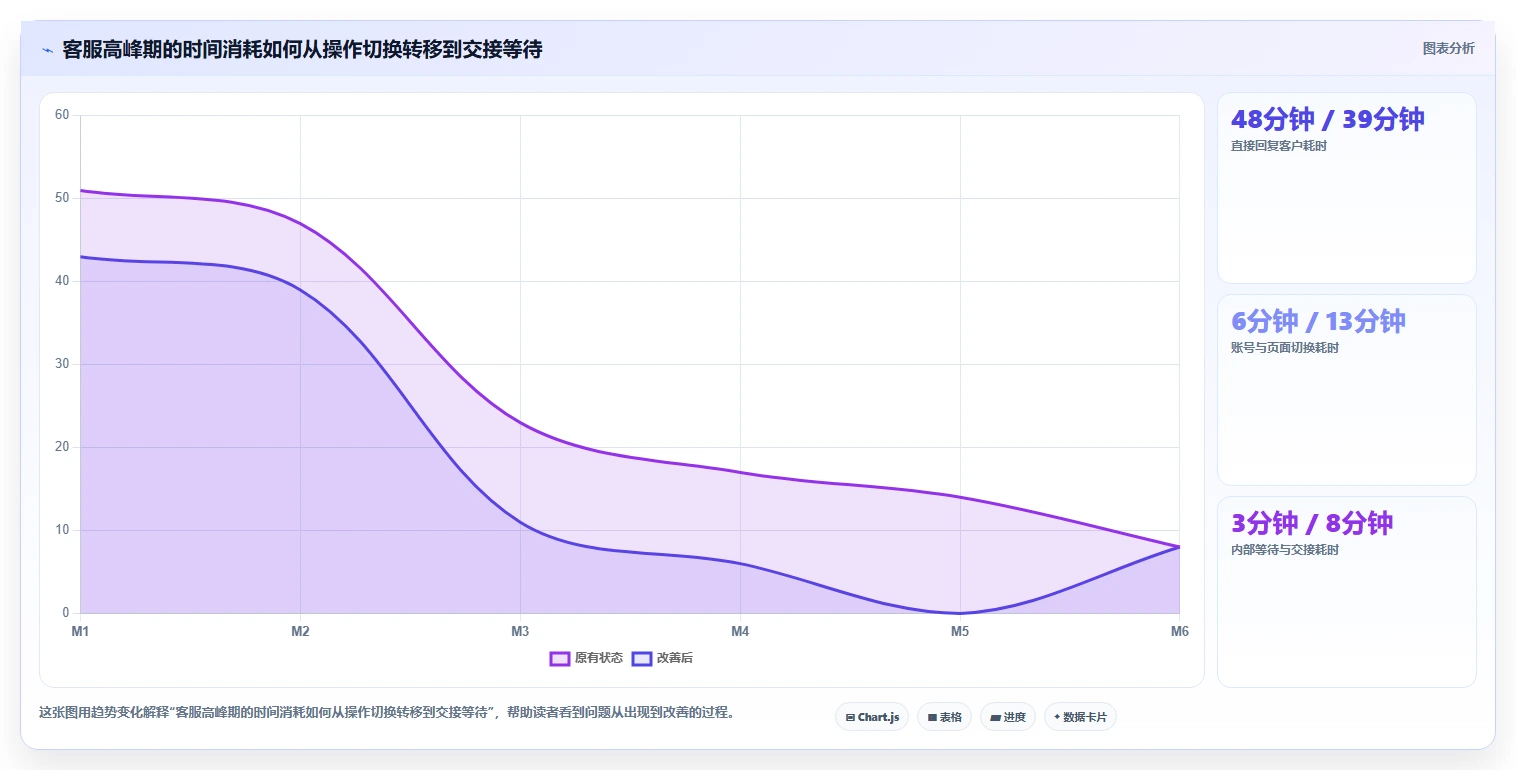Screen dimensions: 1516x770
Task: Click the 50 y-axis tick label
Action: point(62,198)
